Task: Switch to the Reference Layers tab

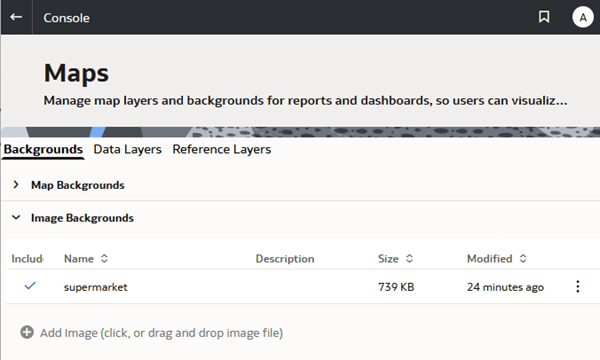Action: [222, 149]
